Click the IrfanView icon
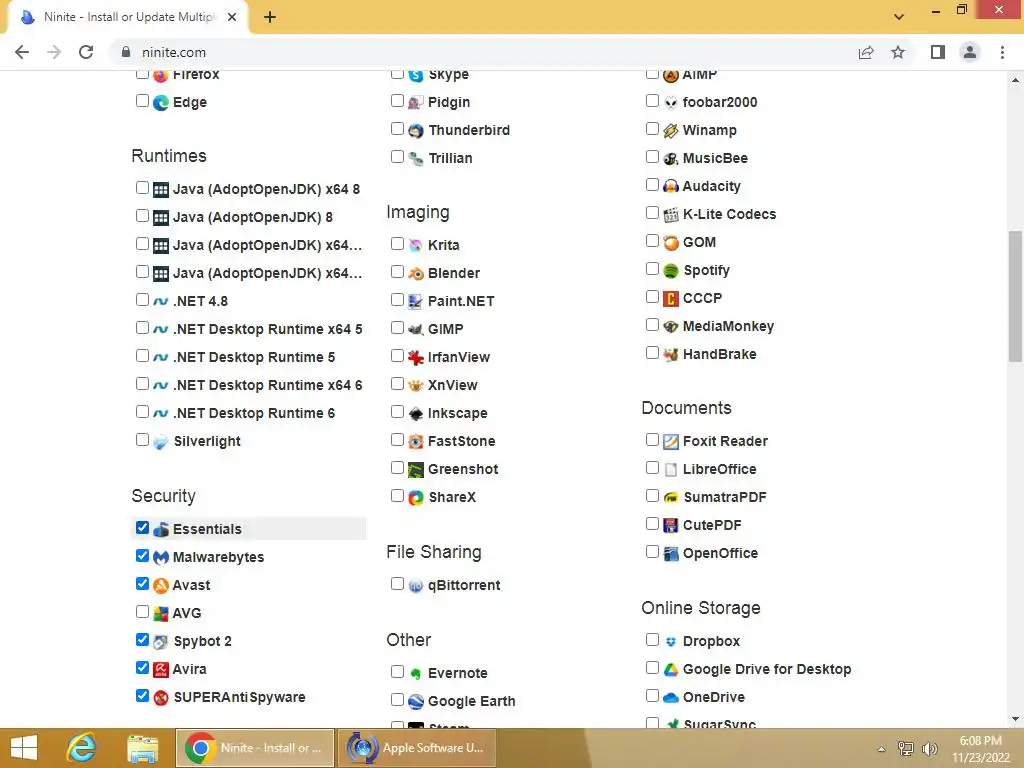The image size is (1024, 768). click(416, 358)
